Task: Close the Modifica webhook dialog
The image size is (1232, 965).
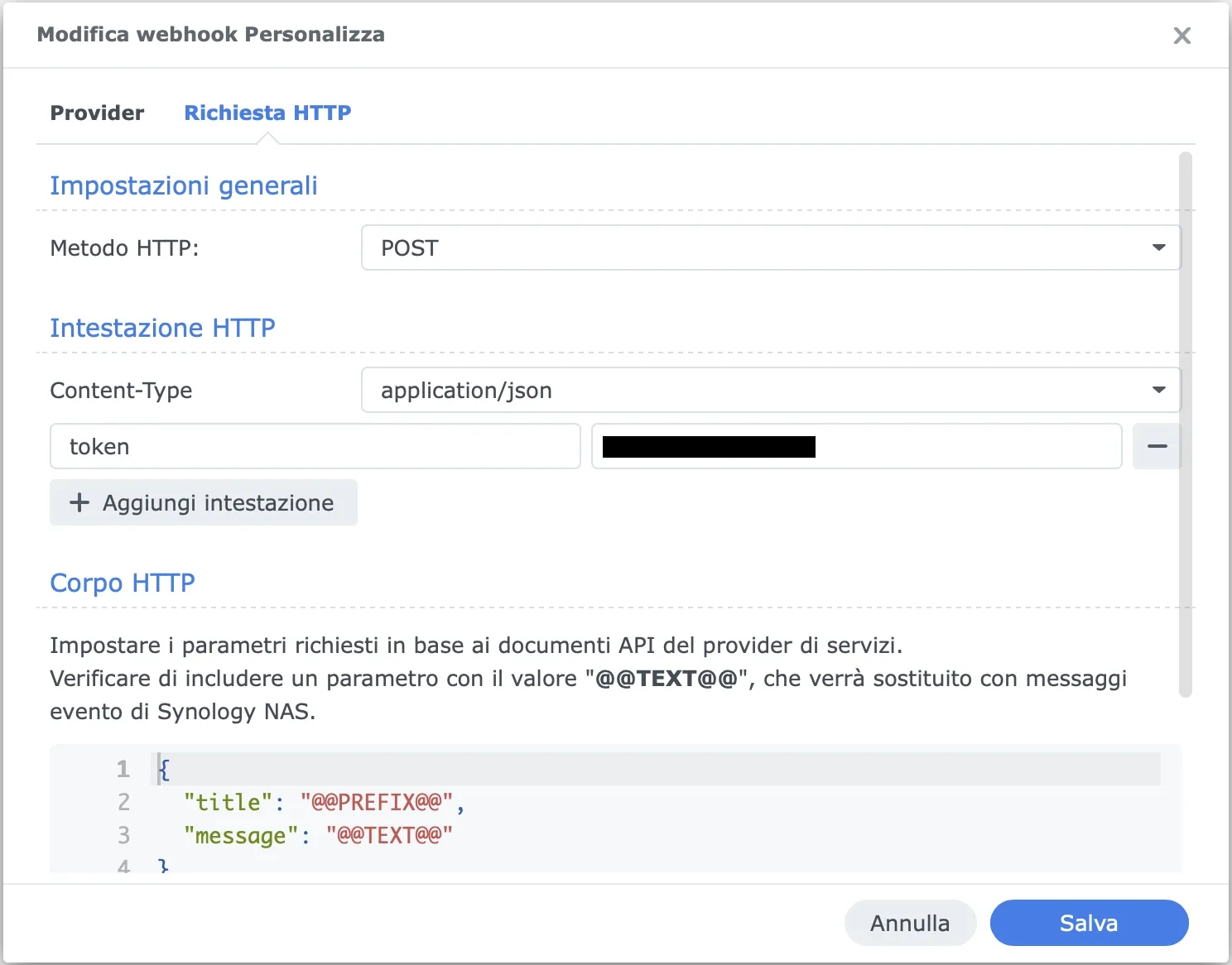Action: pyautogui.click(x=1182, y=36)
